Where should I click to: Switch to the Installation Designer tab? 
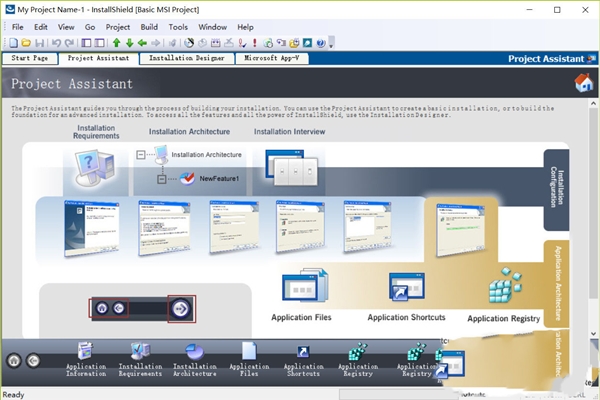(x=187, y=58)
